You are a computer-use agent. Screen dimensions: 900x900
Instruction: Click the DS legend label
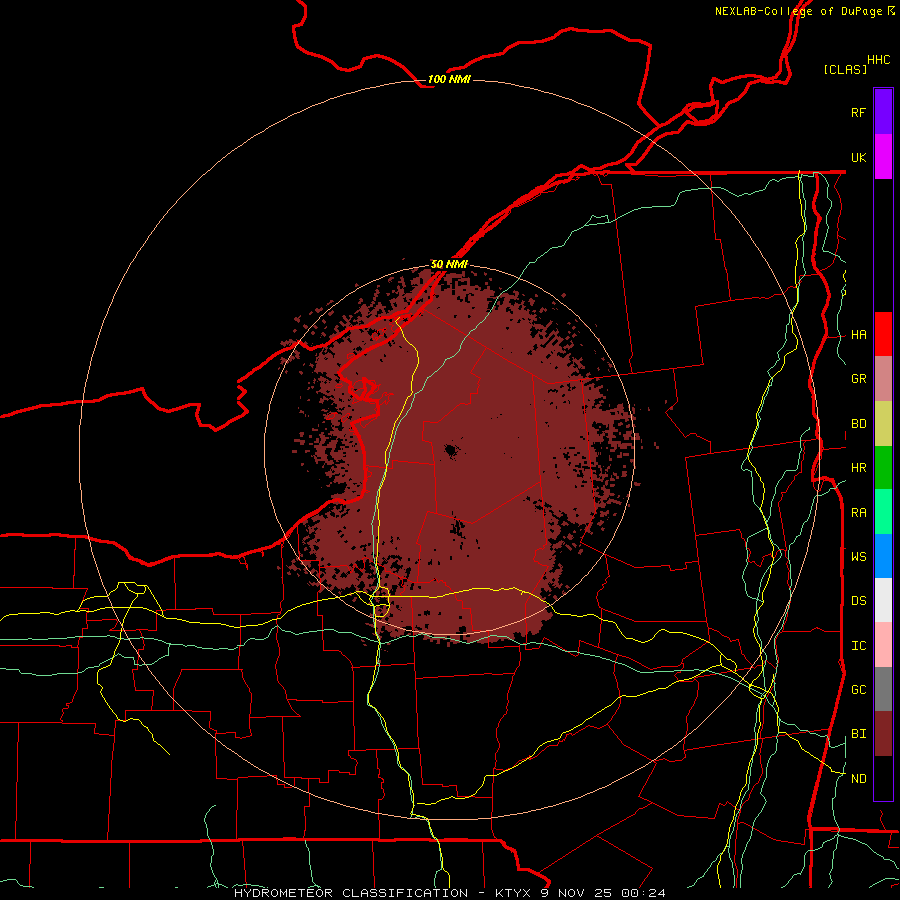point(858,601)
